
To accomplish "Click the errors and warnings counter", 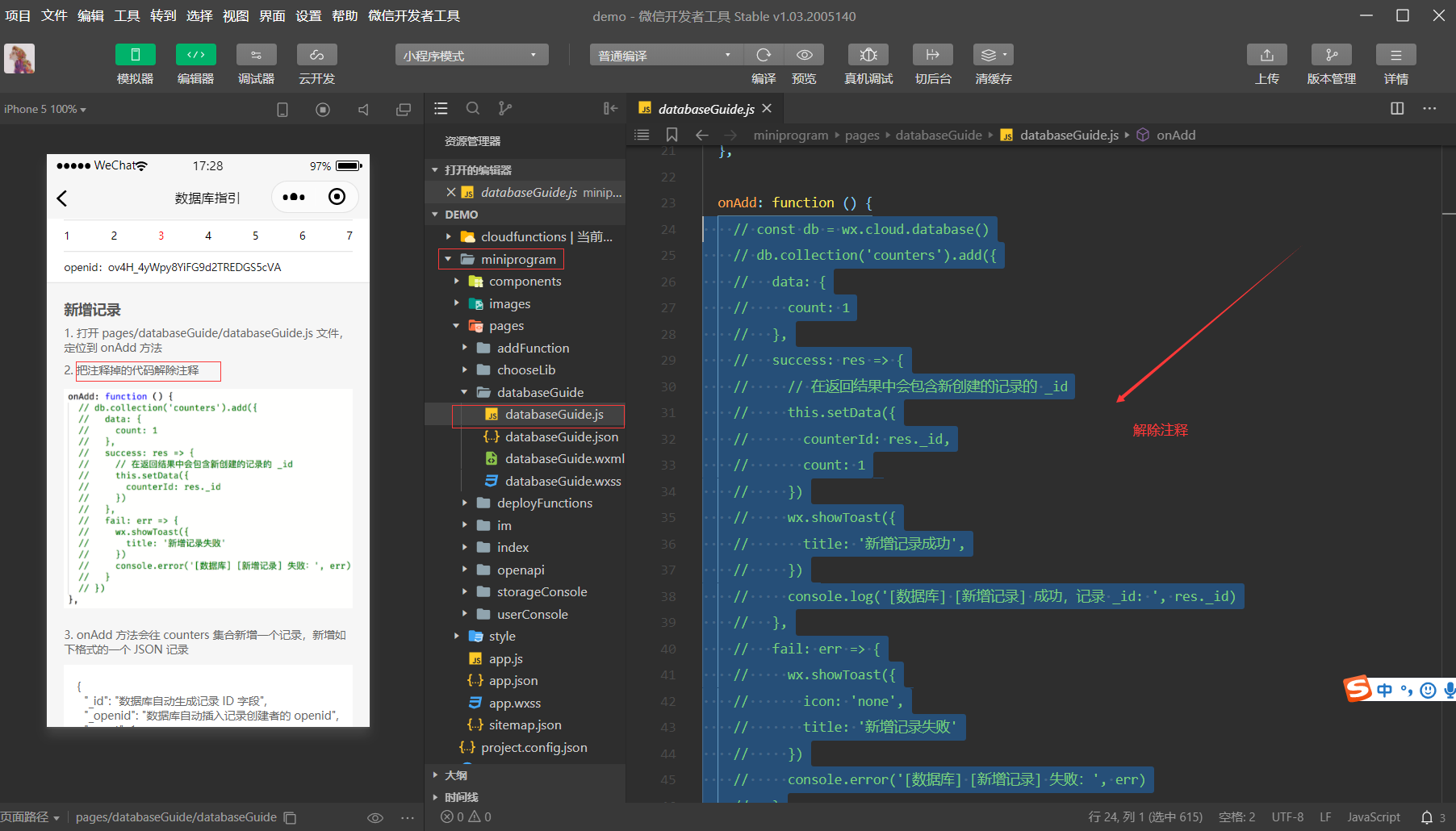I will coord(467,817).
